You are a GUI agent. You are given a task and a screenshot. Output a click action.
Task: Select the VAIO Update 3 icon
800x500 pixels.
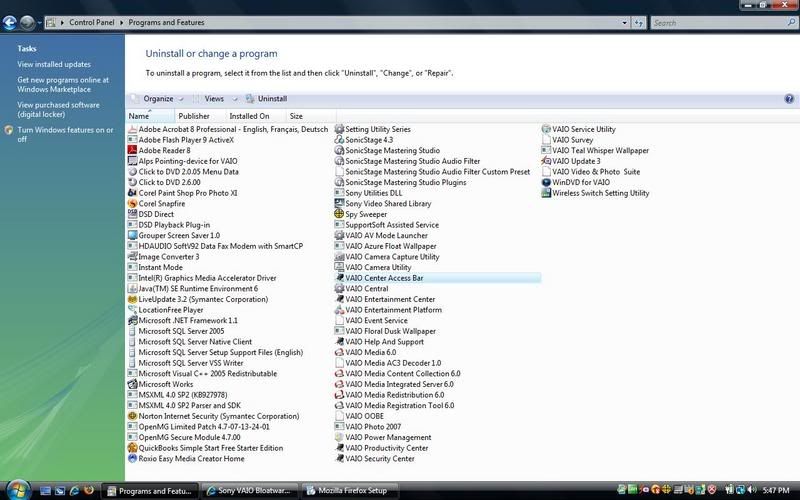point(546,161)
